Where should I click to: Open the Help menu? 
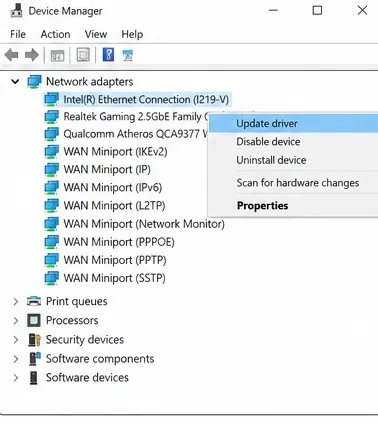coord(132,34)
